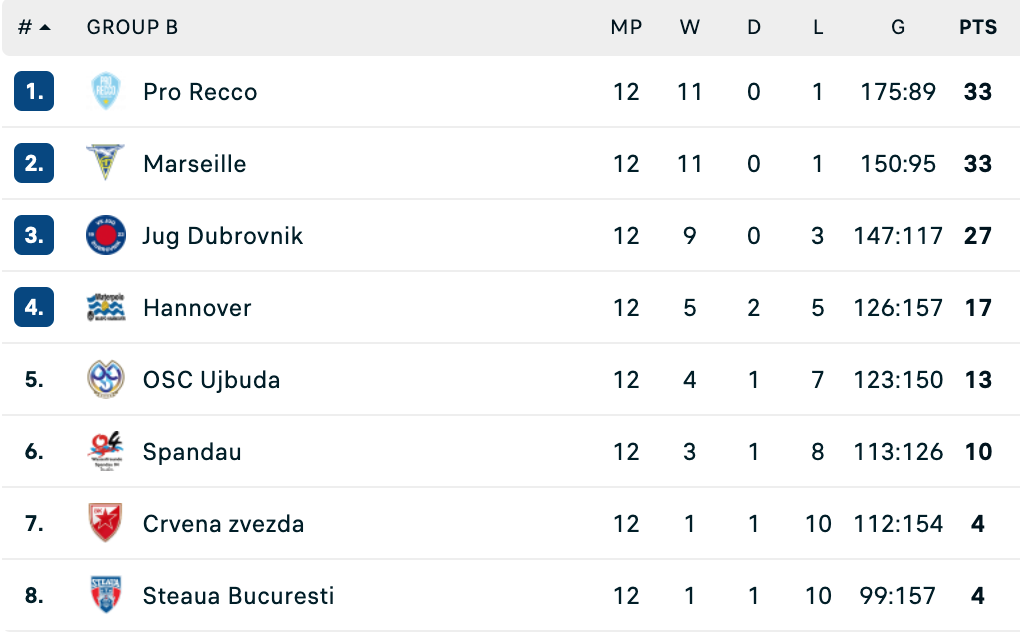Sort by the G goals column header
The image size is (1020, 634).
tap(897, 28)
